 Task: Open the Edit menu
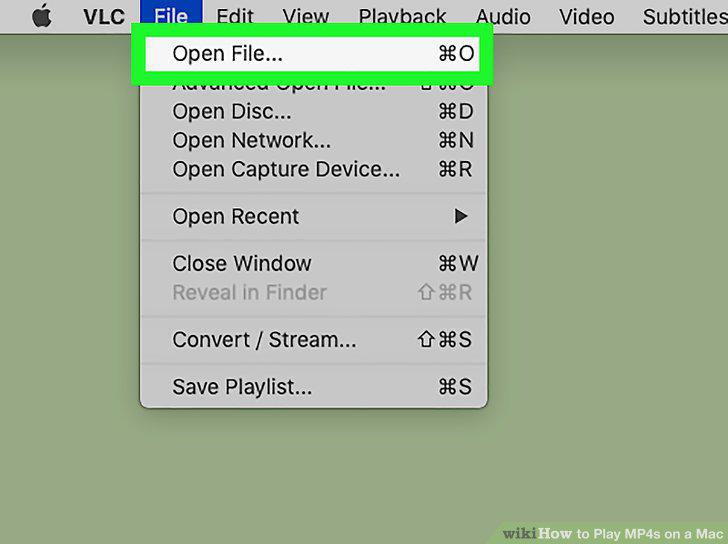pos(234,17)
